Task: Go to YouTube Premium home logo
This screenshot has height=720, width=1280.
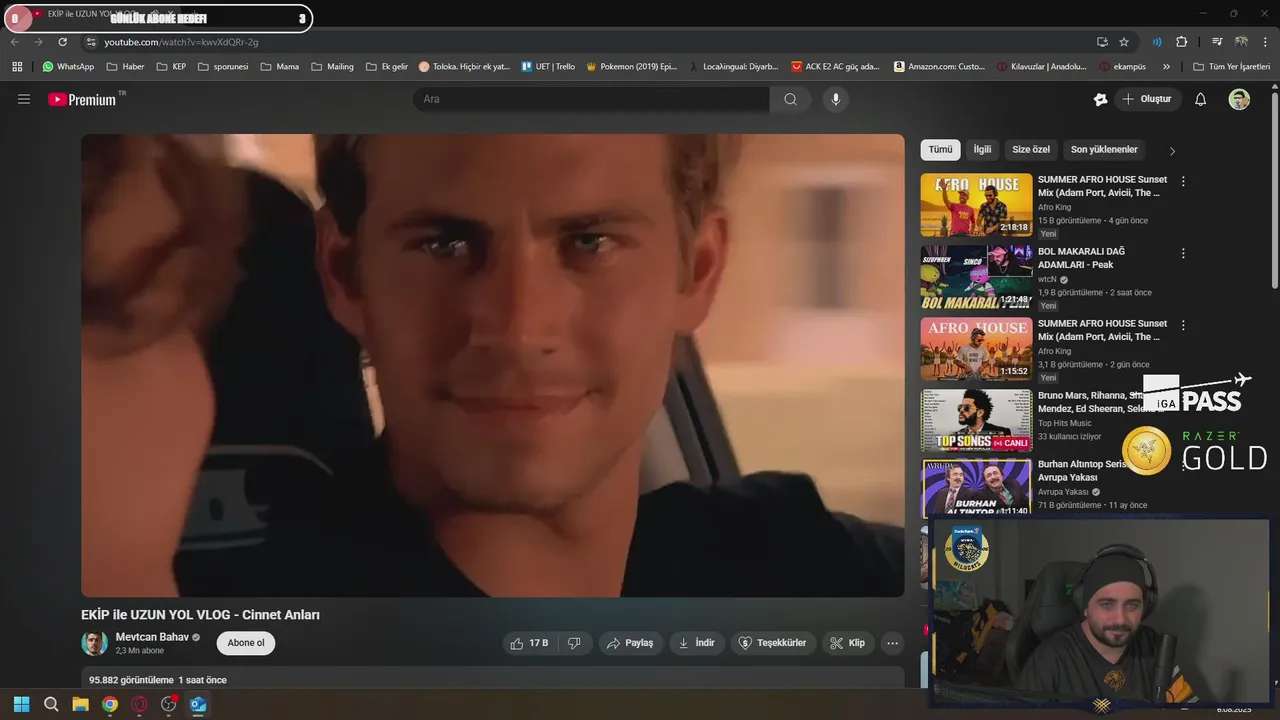Action: click(x=82, y=99)
